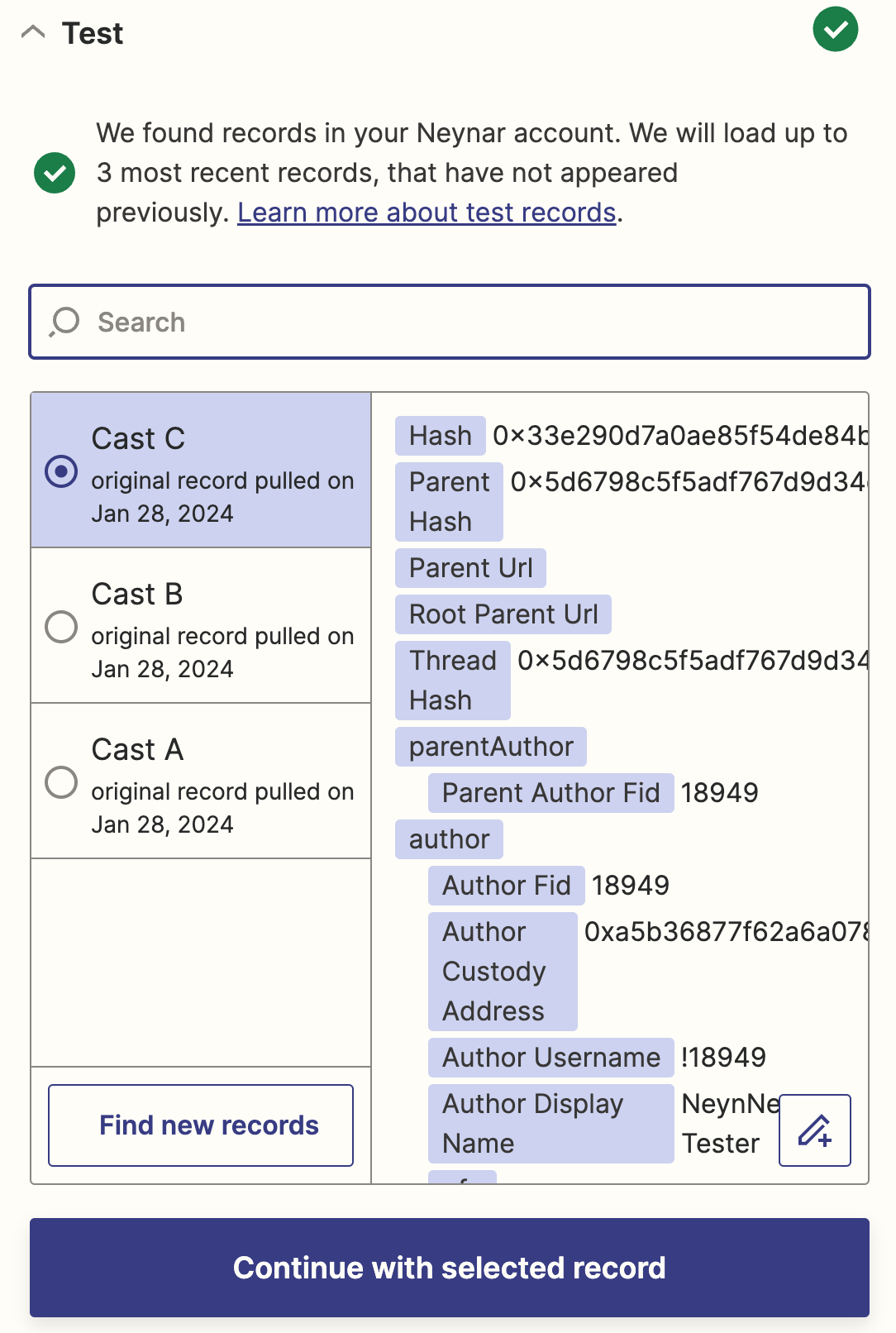
Task: Click Find new records button
Action: click(x=201, y=1125)
